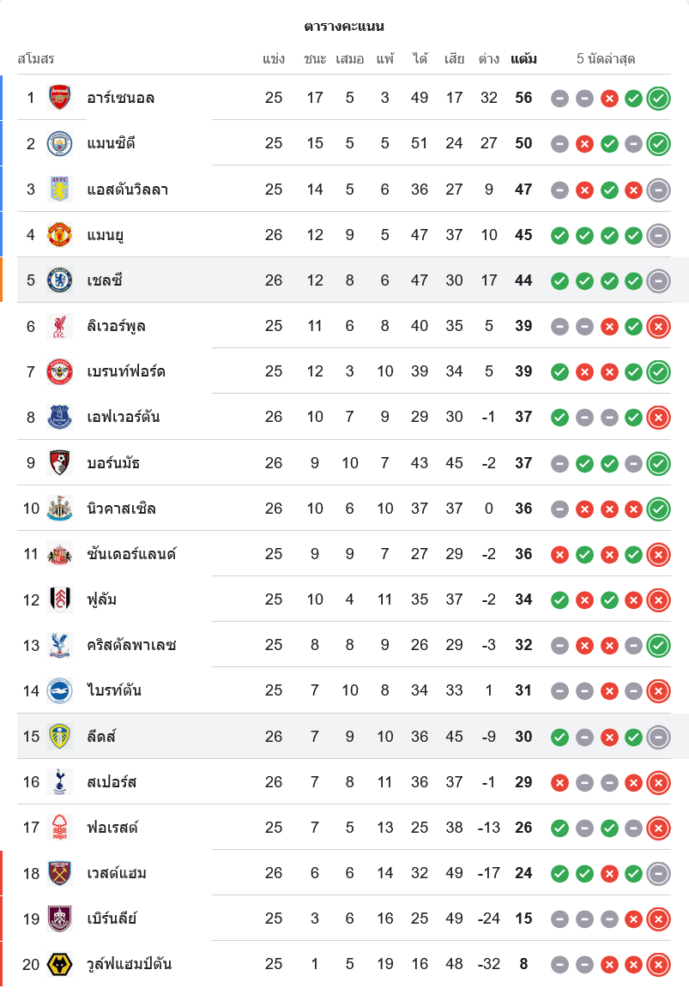This screenshot has width=689, height=1000.
Task: Click the 5 นัดล่าสุด column header
Action: click(x=606, y=59)
